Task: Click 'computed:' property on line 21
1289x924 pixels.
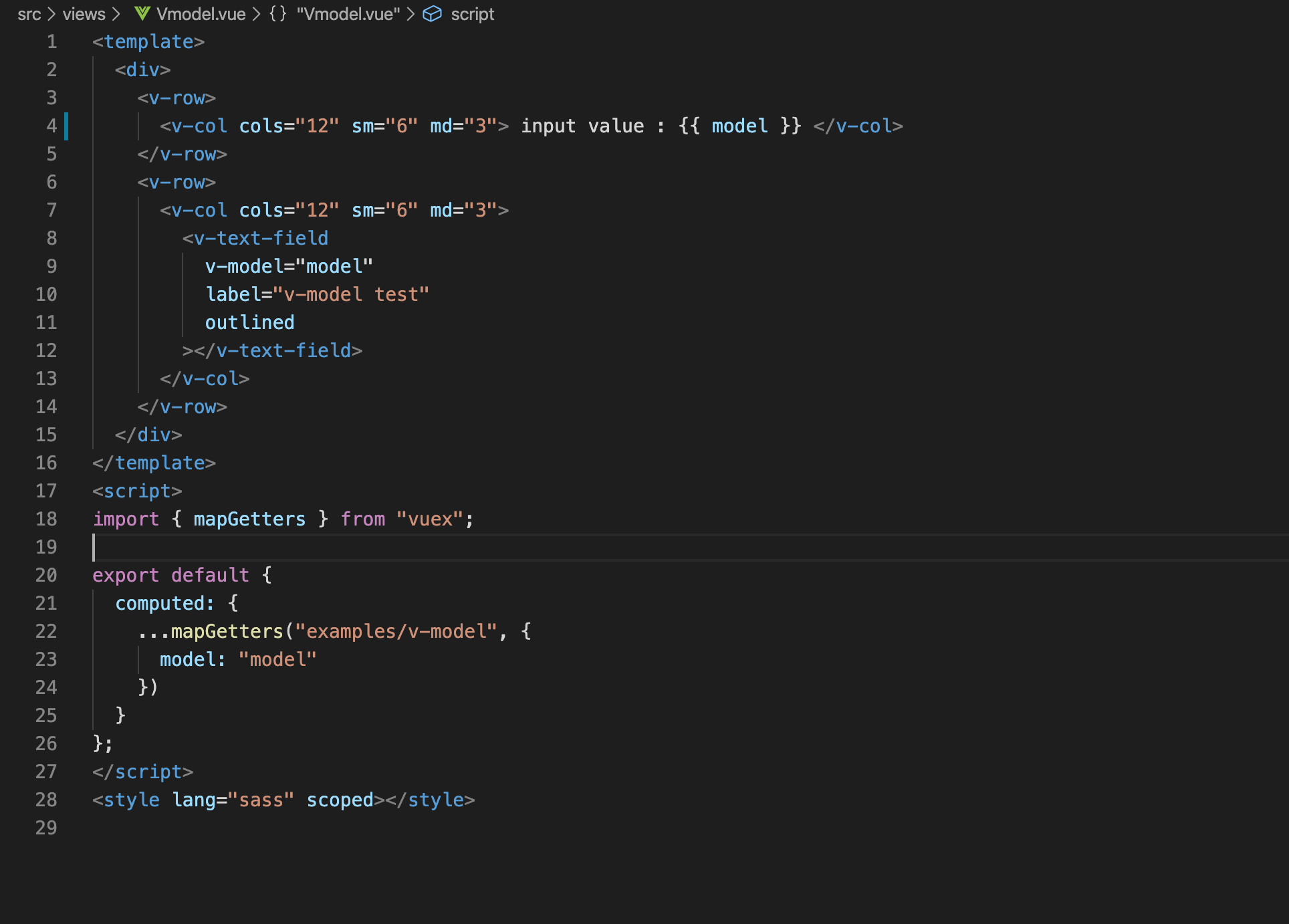Action: (164, 604)
